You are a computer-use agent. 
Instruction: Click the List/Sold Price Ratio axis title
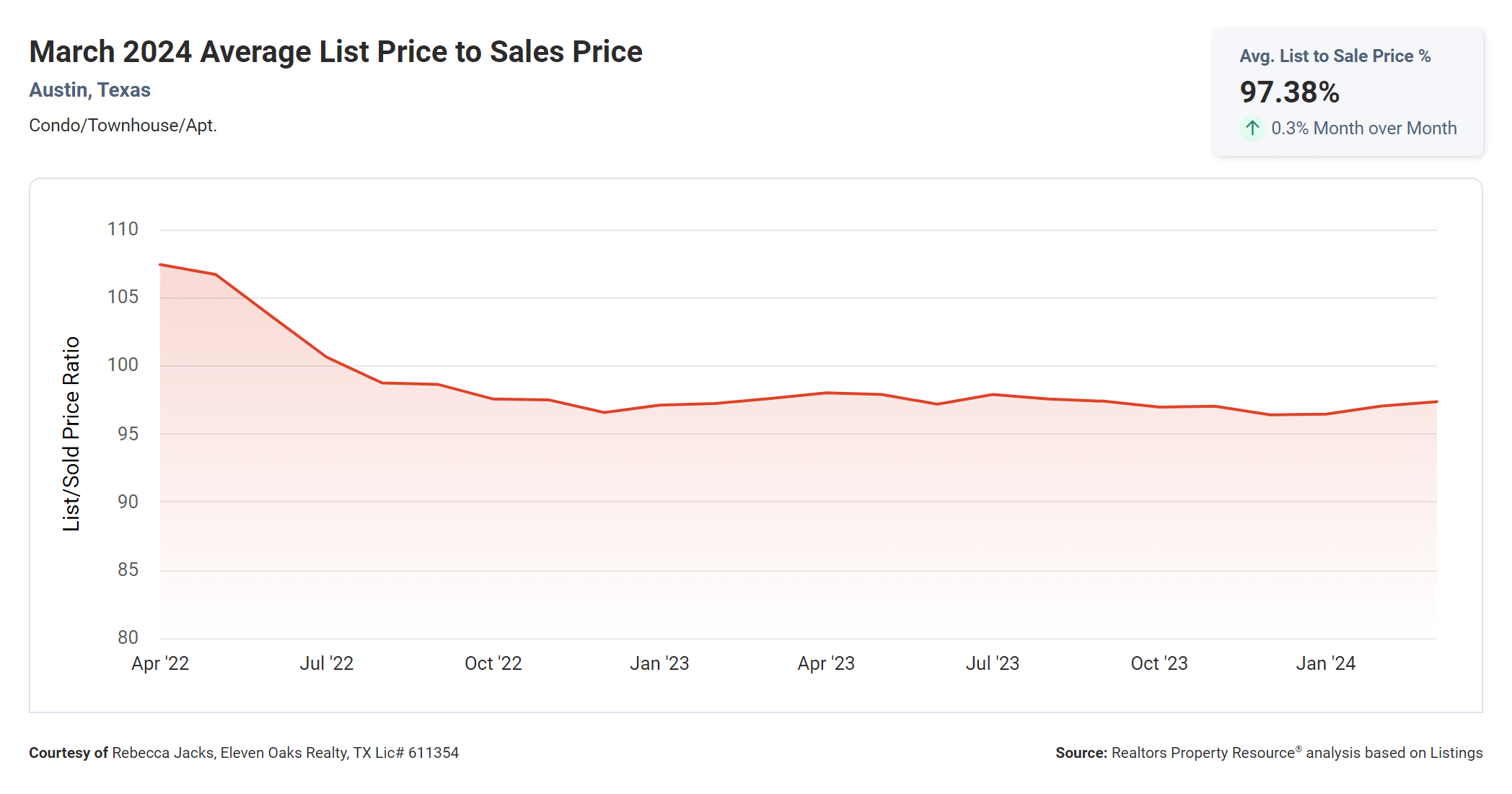(x=71, y=434)
